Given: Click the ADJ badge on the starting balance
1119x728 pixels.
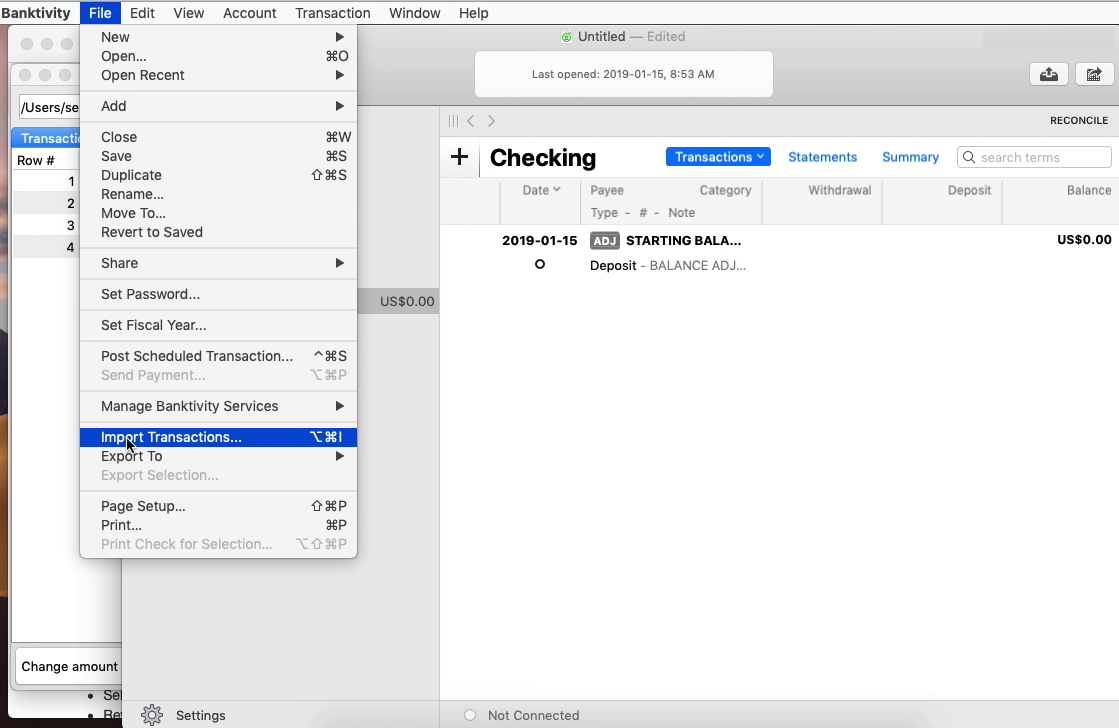Looking at the screenshot, I should [604, 241].
